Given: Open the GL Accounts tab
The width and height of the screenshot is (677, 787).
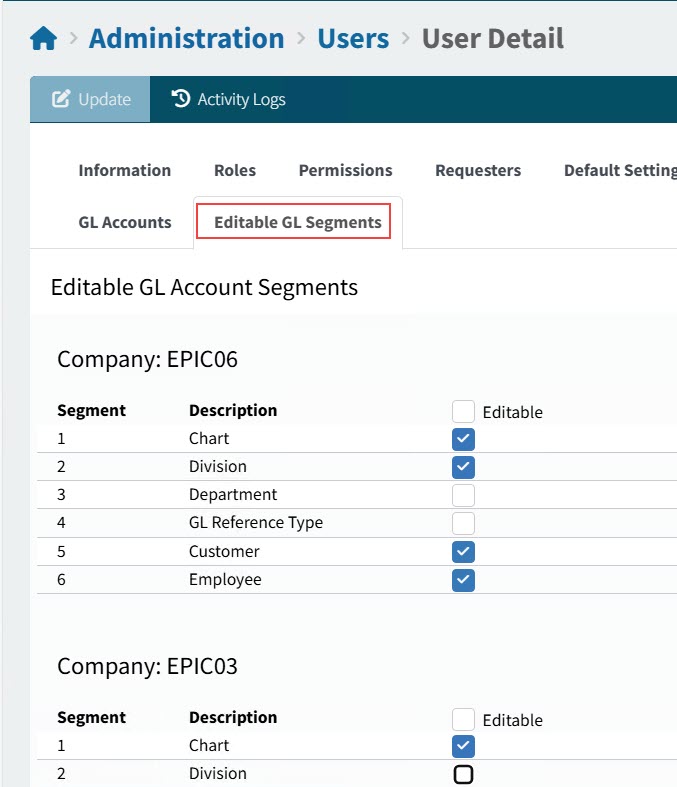Looking at the screenshot, I should (x=125, y=222).
